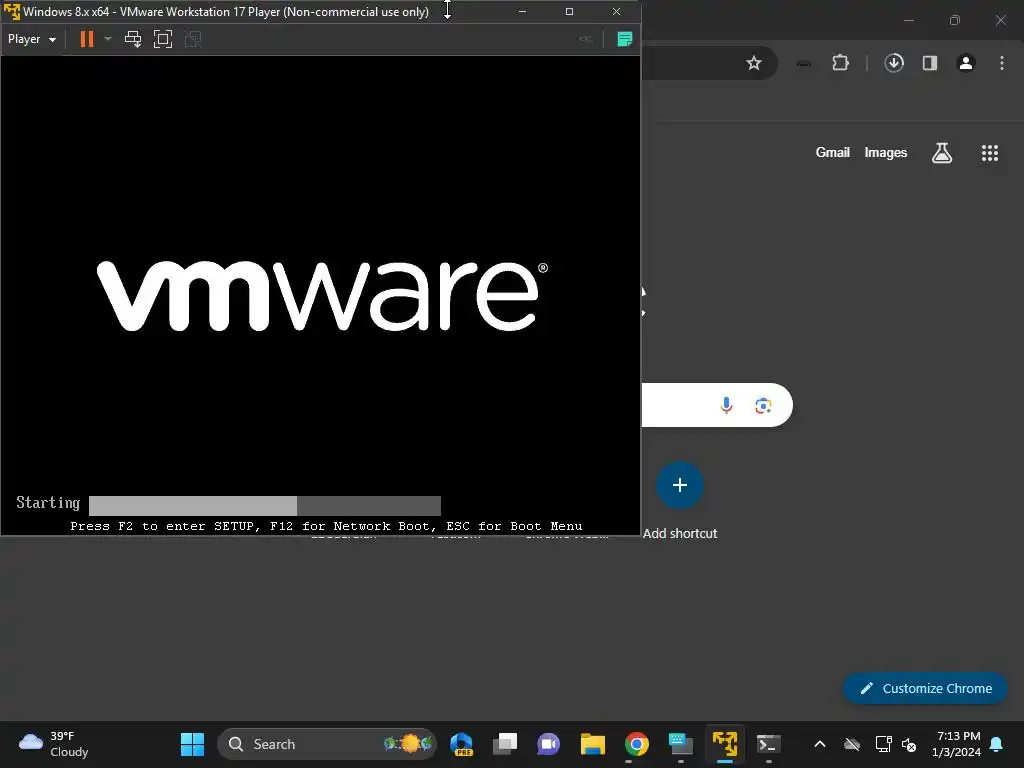
Task: Click the VMware Player taskbar icon
Action: (x=725, y=744)
